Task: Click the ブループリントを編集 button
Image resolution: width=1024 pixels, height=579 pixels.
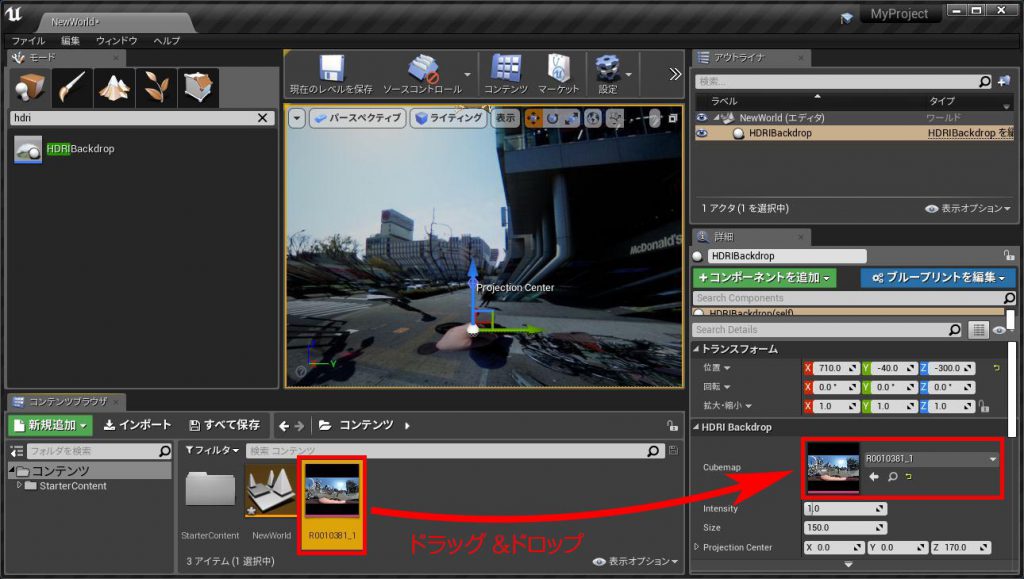Action: 938,277
